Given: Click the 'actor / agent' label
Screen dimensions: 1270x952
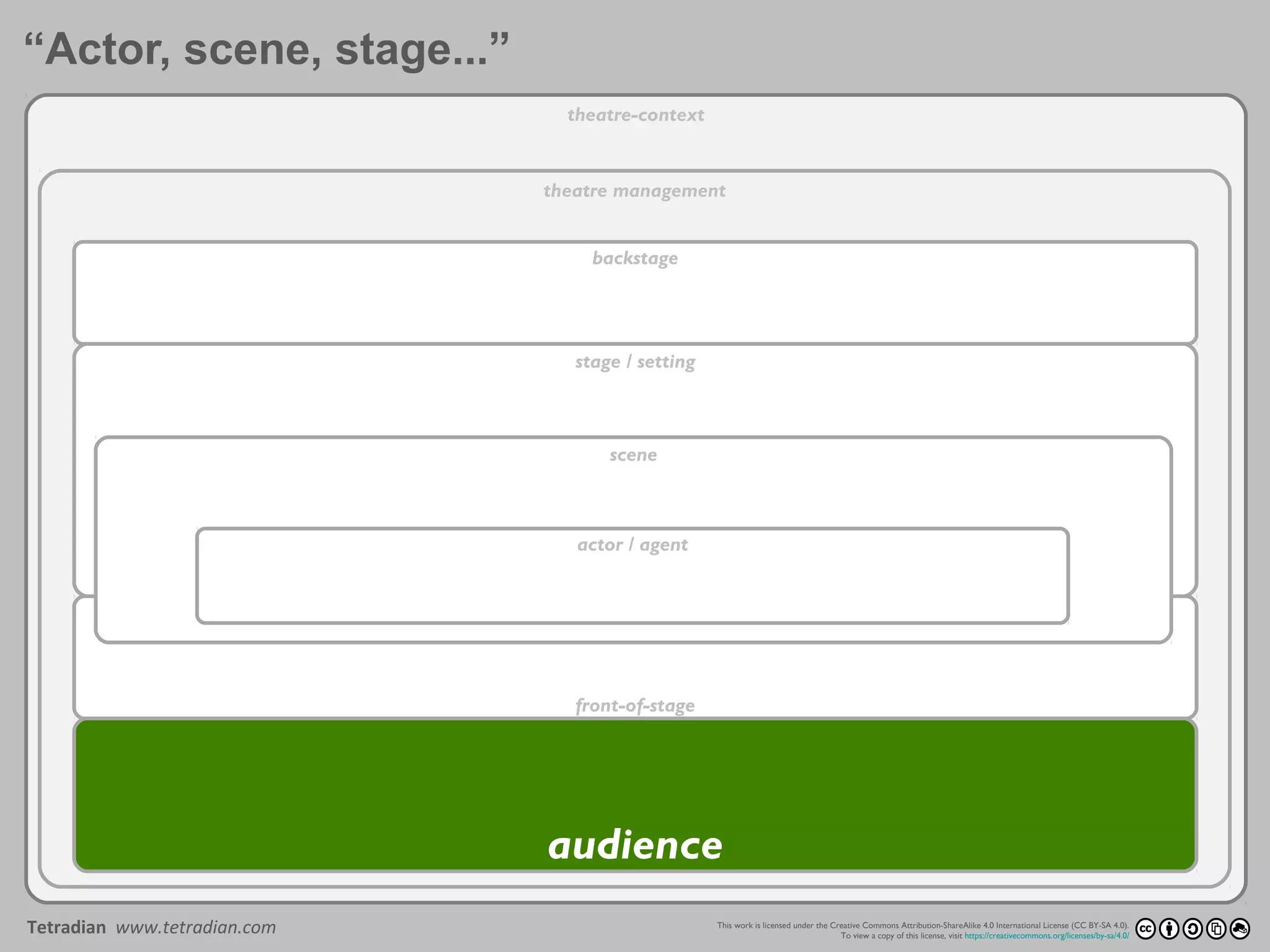Looking at the screenshot, I should 633,545.
